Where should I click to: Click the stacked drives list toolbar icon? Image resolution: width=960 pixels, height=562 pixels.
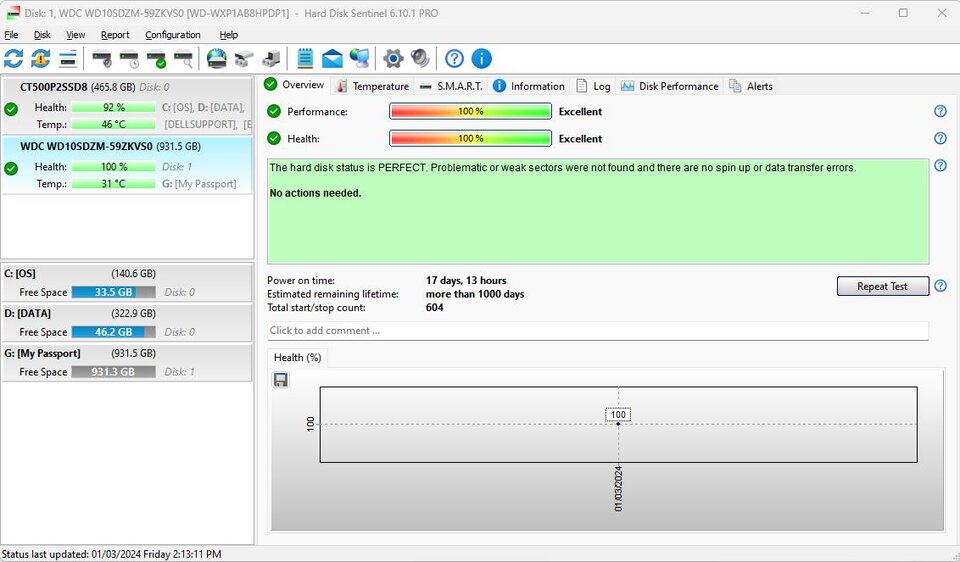pos(68,59)
